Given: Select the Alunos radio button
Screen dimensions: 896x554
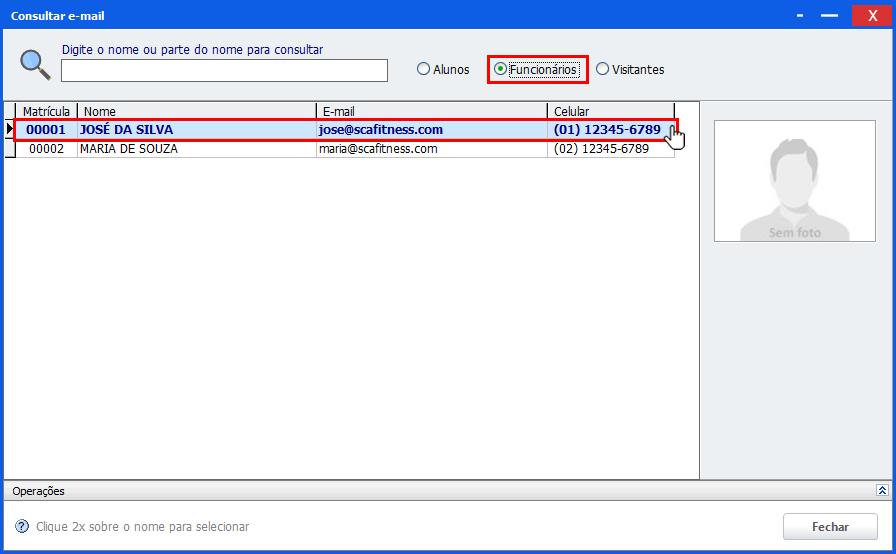Looking at the screenshot, I should point(443,69).
